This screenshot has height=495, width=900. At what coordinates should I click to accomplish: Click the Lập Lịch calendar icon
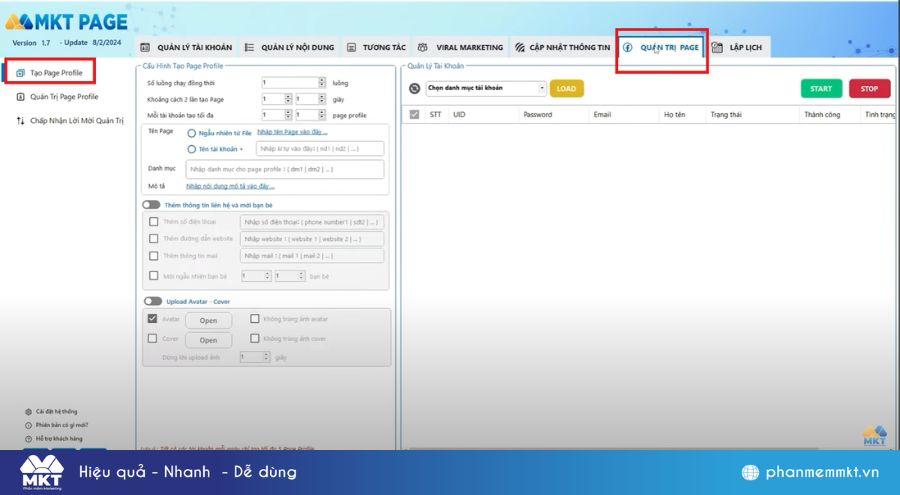coord(717,48)
